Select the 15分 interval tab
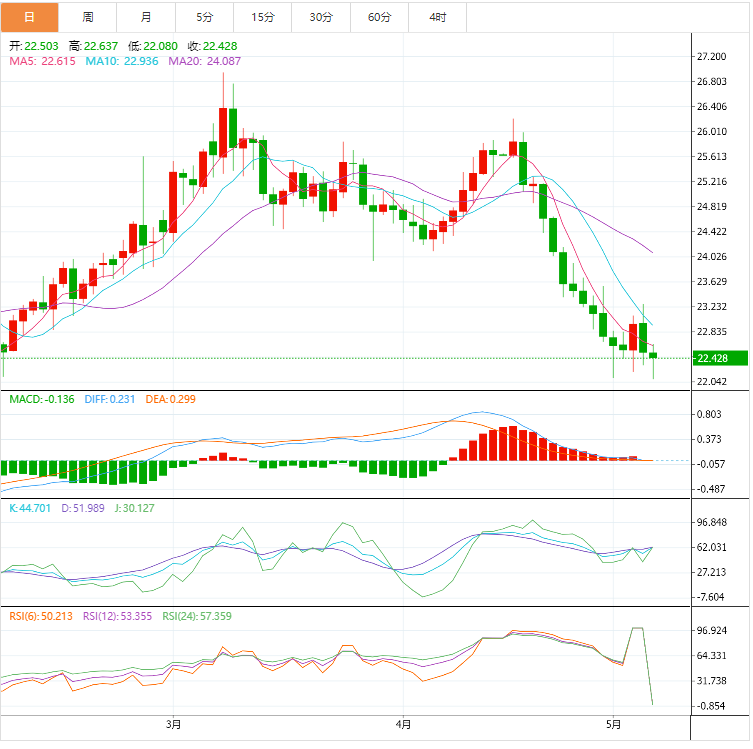Screen dimensions: 753x749 263,17
